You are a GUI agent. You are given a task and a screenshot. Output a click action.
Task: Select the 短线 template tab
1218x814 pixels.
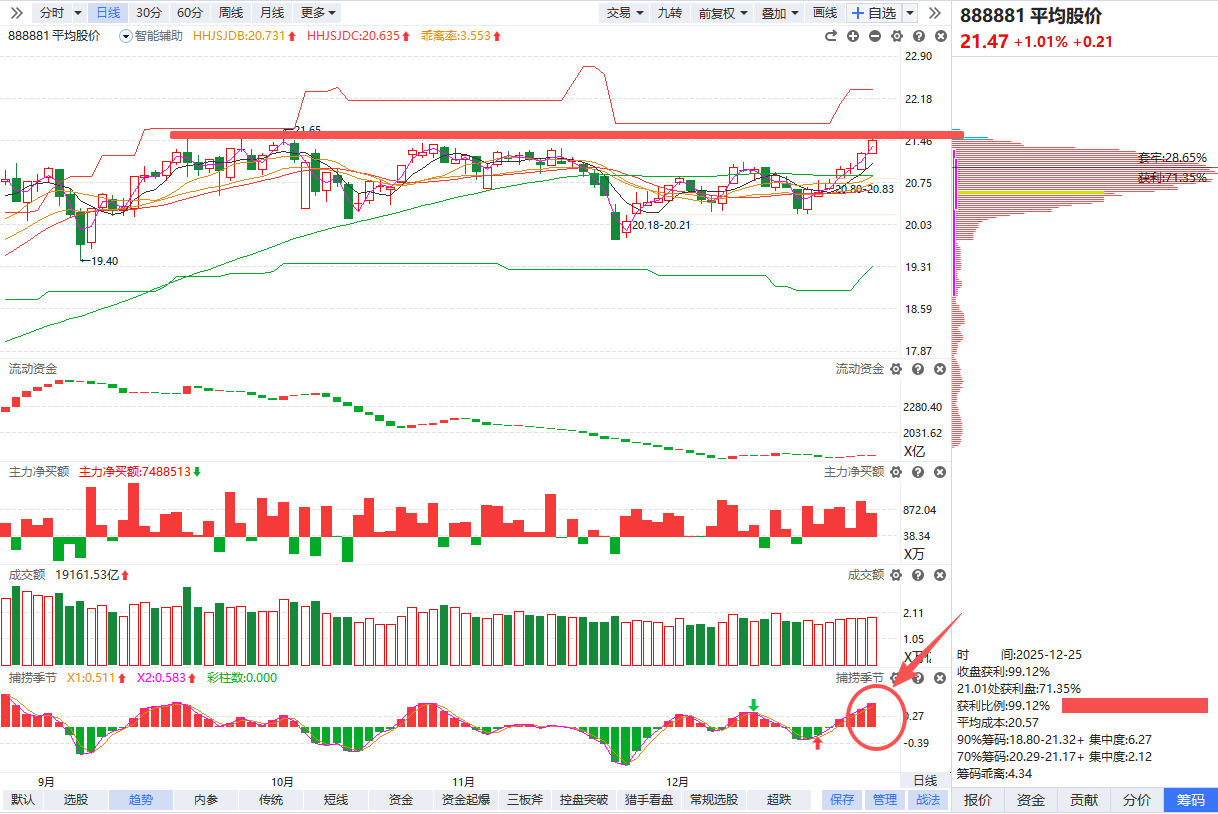click(336, 800)
